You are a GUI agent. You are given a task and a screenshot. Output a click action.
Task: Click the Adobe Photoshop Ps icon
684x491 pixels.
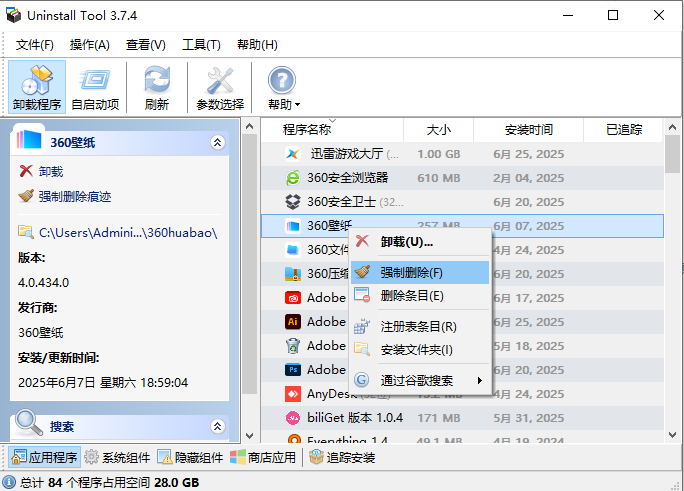(293, 370)
